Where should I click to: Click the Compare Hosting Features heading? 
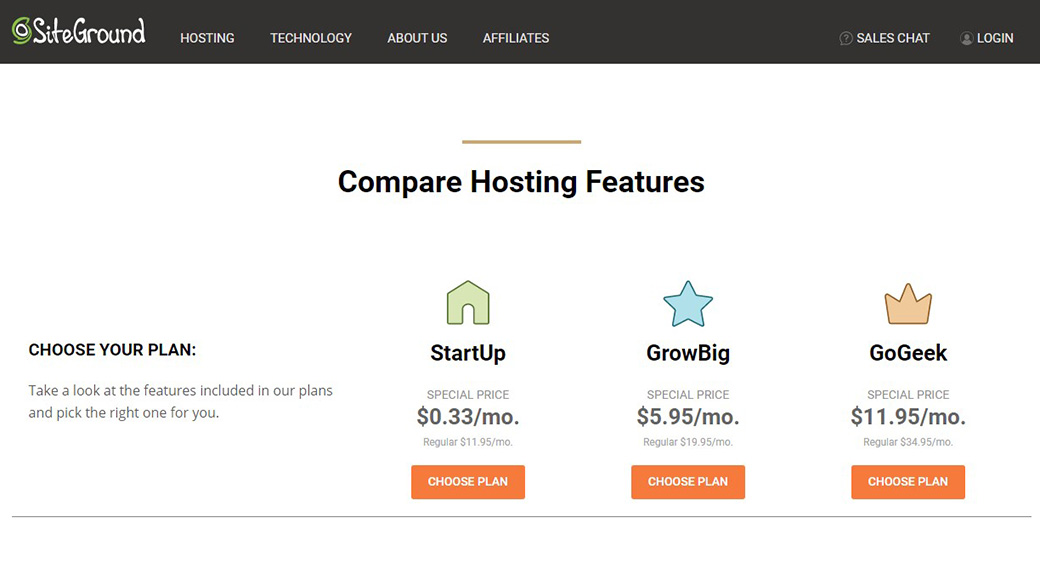521,182
